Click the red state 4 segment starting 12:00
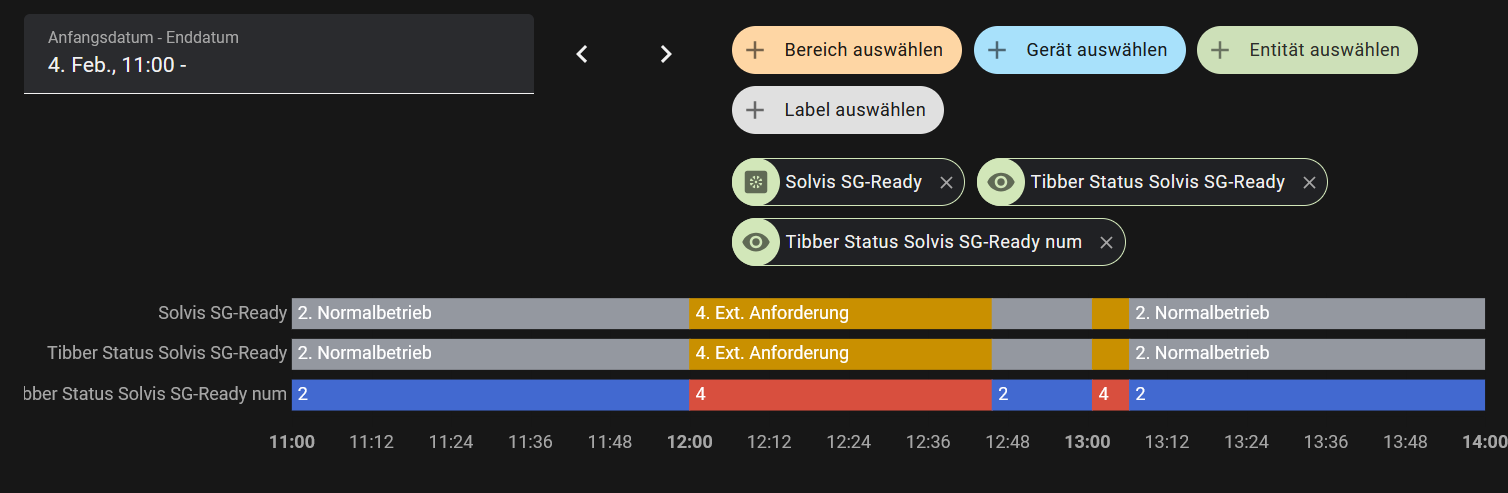1508x493 pixels. (840, 395)
